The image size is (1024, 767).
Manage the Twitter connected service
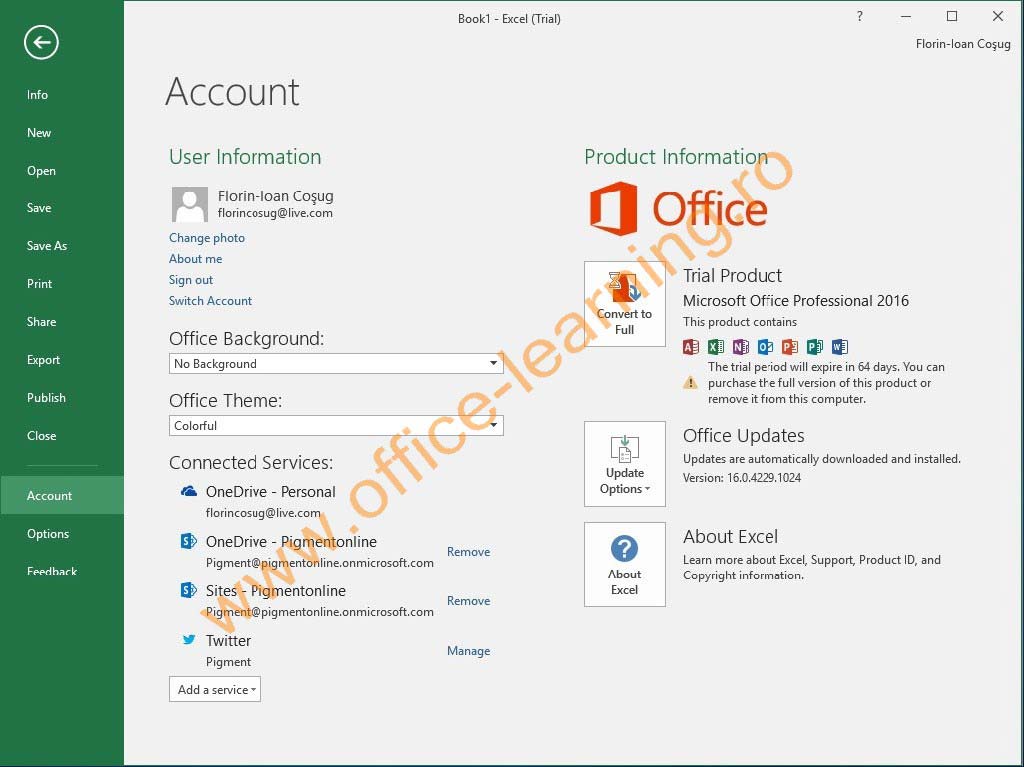click(x=468, y=651)
